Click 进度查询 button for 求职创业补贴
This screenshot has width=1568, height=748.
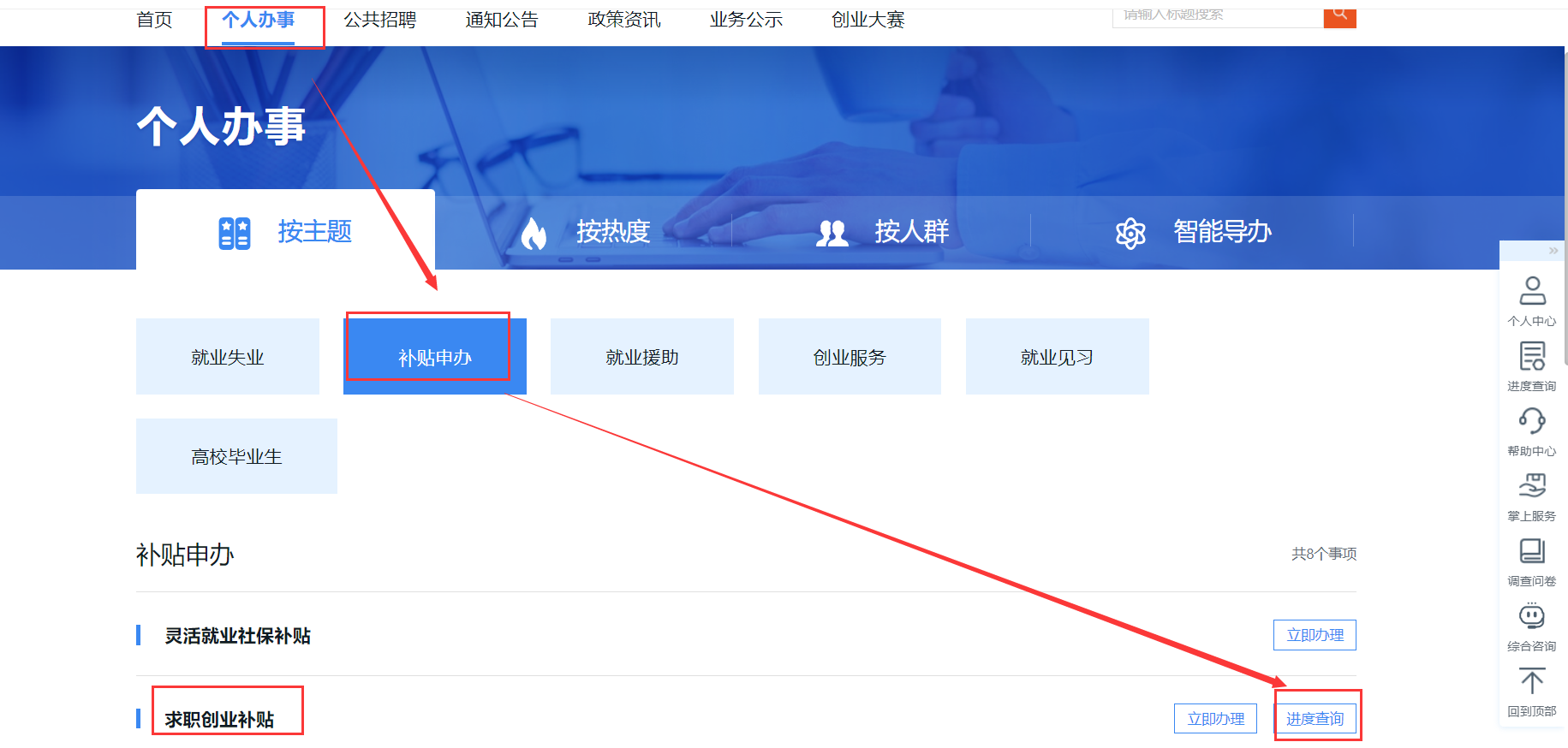tap(1315, 719)
